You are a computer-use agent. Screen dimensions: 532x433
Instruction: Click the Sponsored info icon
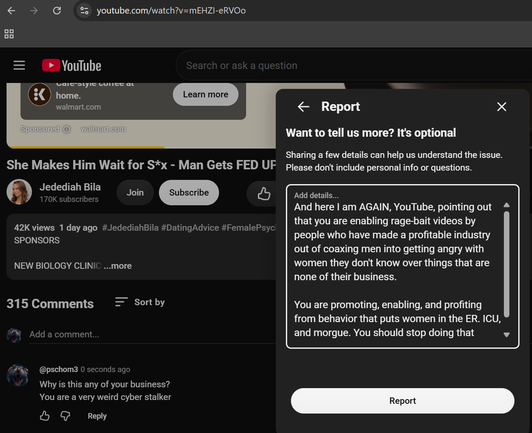coord(67,129)
